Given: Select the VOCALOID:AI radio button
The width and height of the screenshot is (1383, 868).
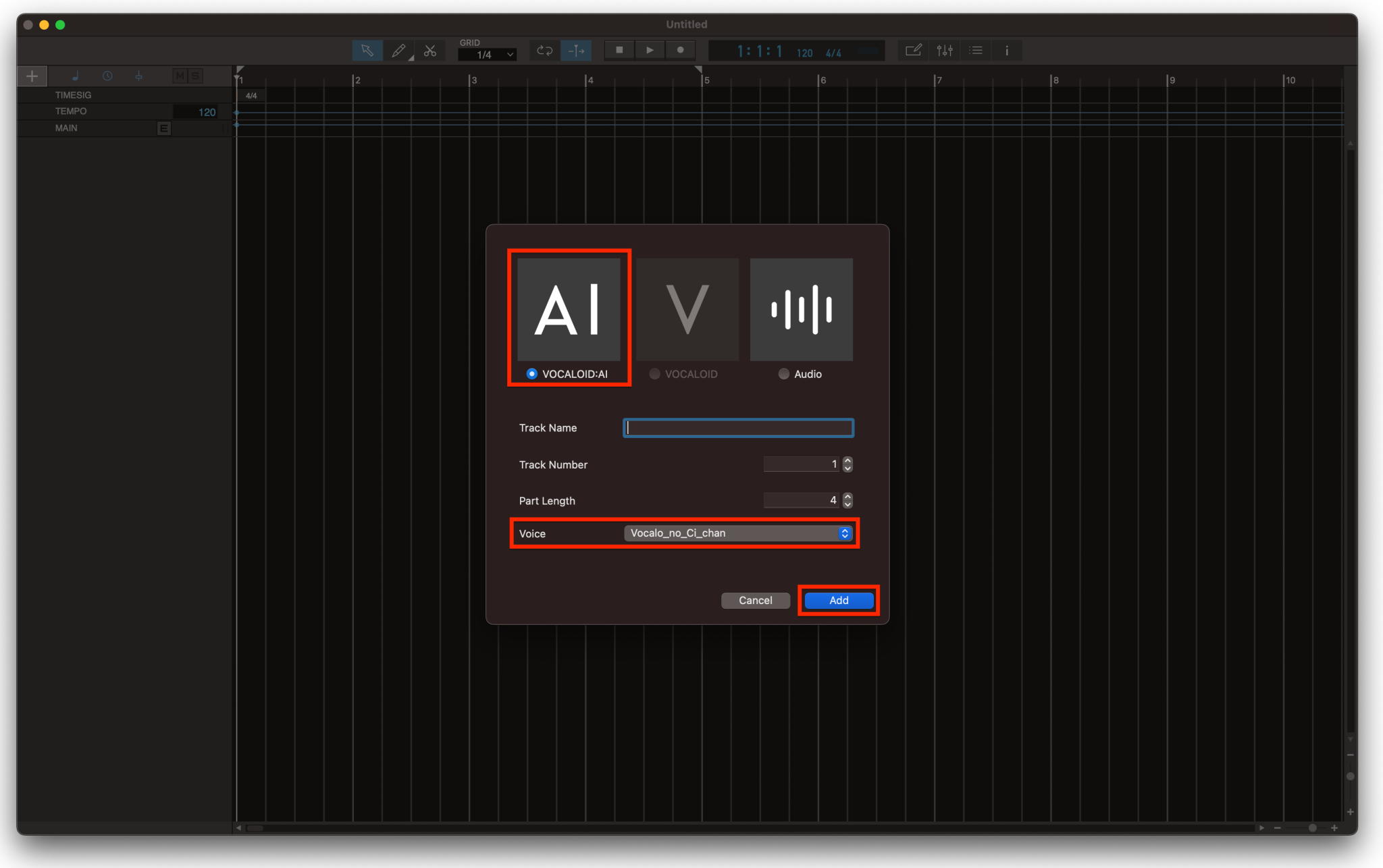Looking at the screenshot, I should (531, 373).
